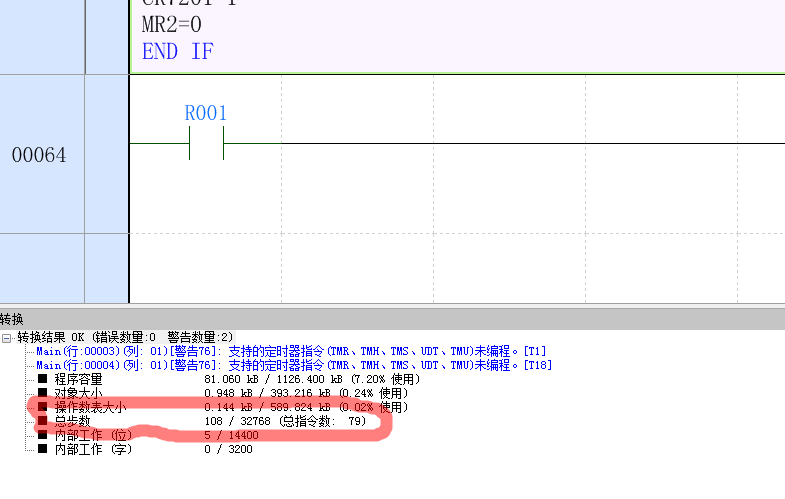Click the END IF script statement
785x499 pixels.
pyautogui.click(x=177, y=52)
